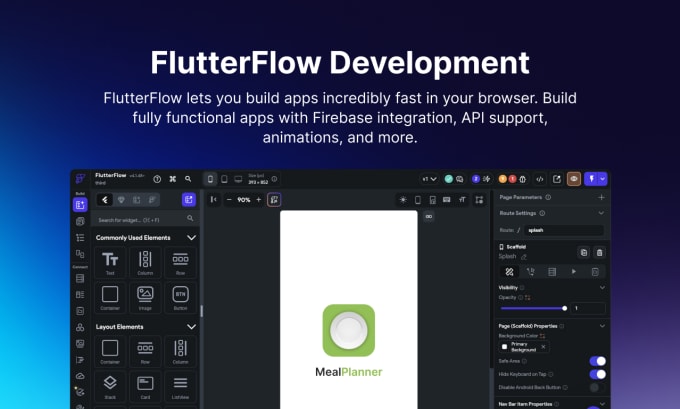Screen dimensions: 680x409
Task: Open the Storyboard sidebar icon
Action: (x=80, y=254)
